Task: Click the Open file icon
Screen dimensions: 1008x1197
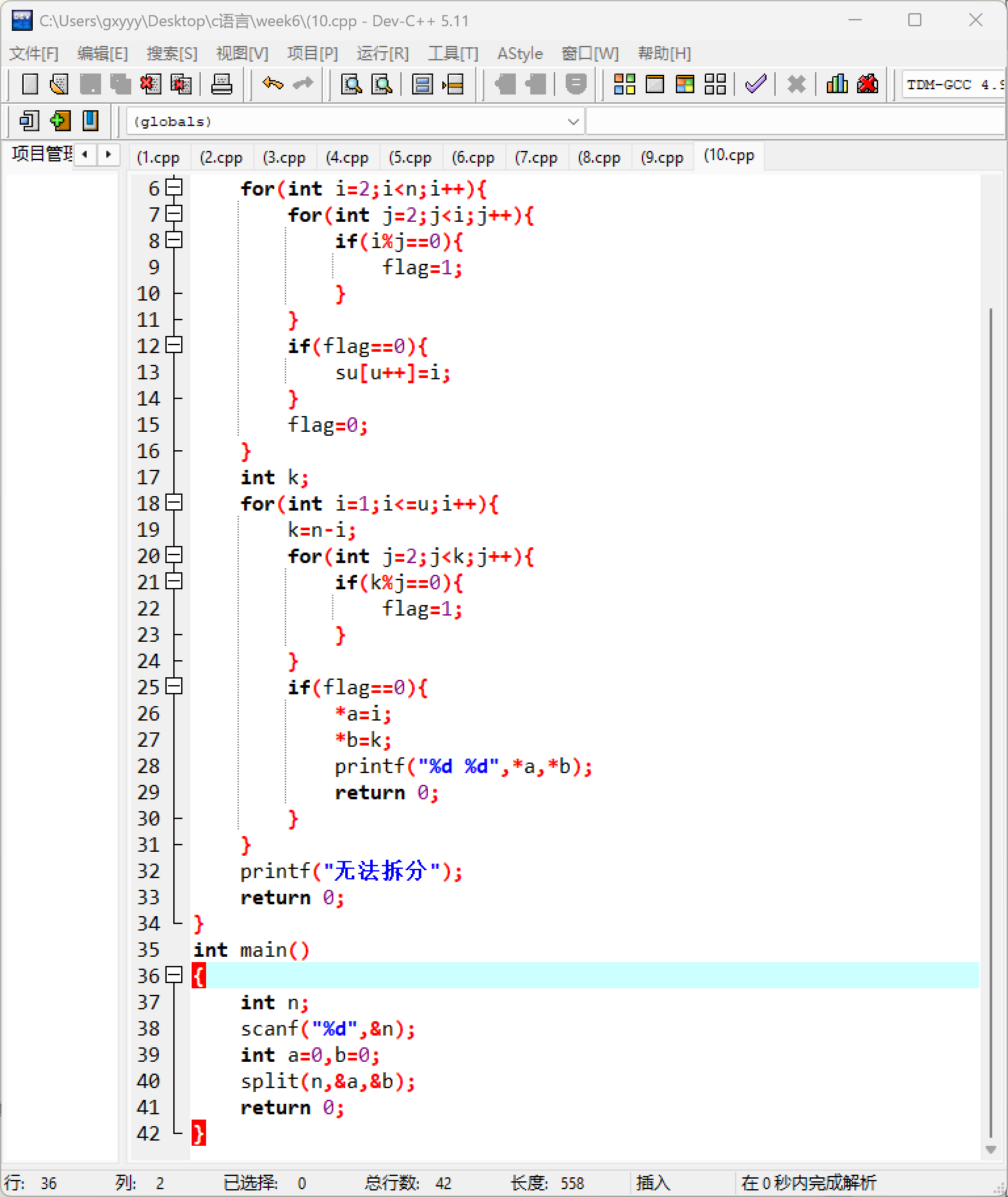Action: click(x=60, y=84)
